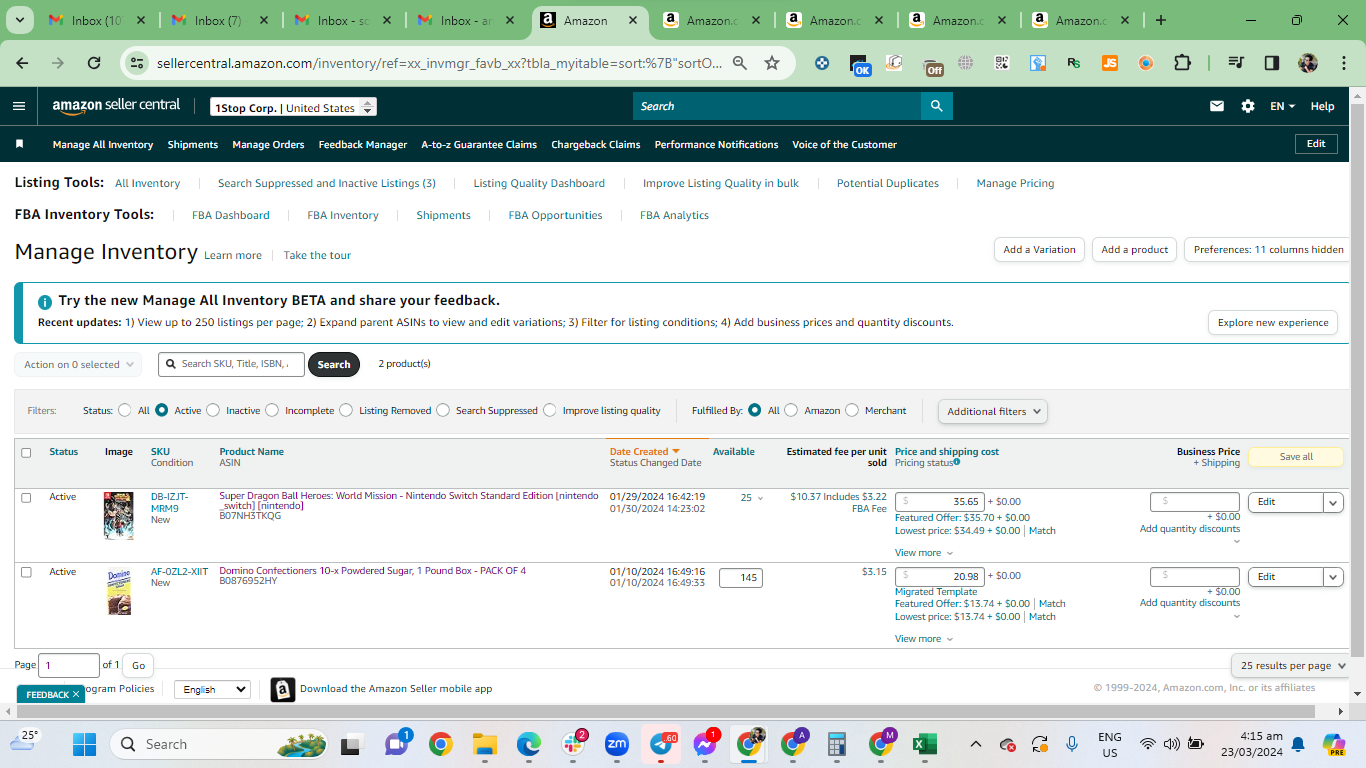1366x768 pixels.
Task: Open Calculator from the Windows taskbar
Action: tap(837, 744)
